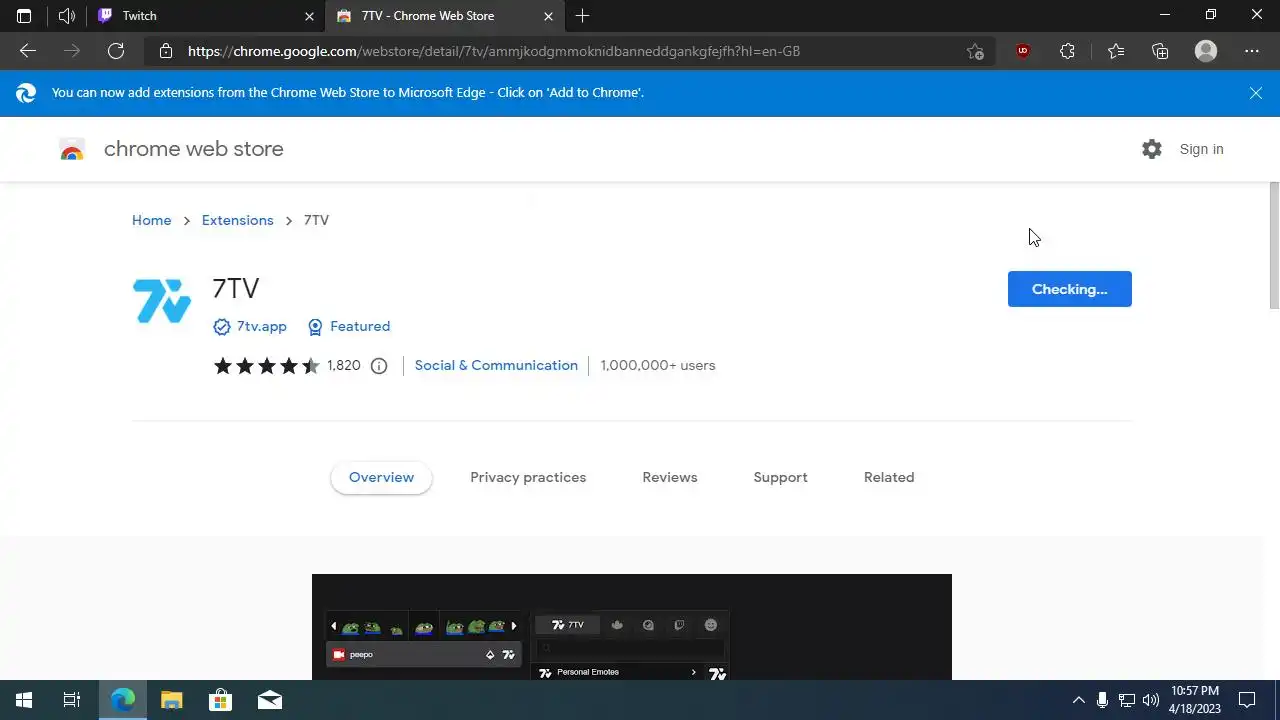1280x720 pixels.
Task: Close the 7TV Chrome Web Store tab
Action: coord(548,16)
